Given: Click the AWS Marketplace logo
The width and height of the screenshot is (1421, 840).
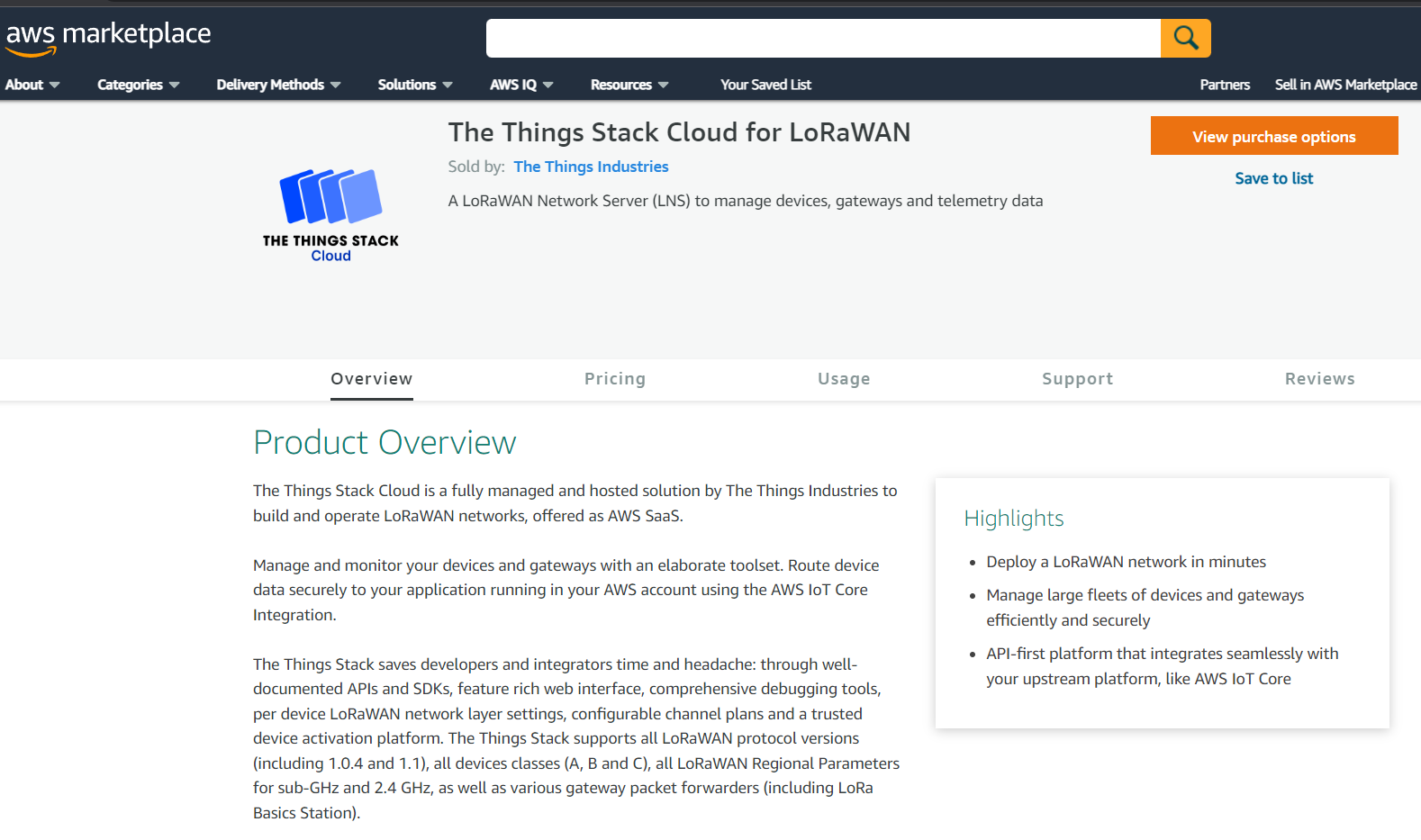Looking at the screenshot, I should click(107, 36).
